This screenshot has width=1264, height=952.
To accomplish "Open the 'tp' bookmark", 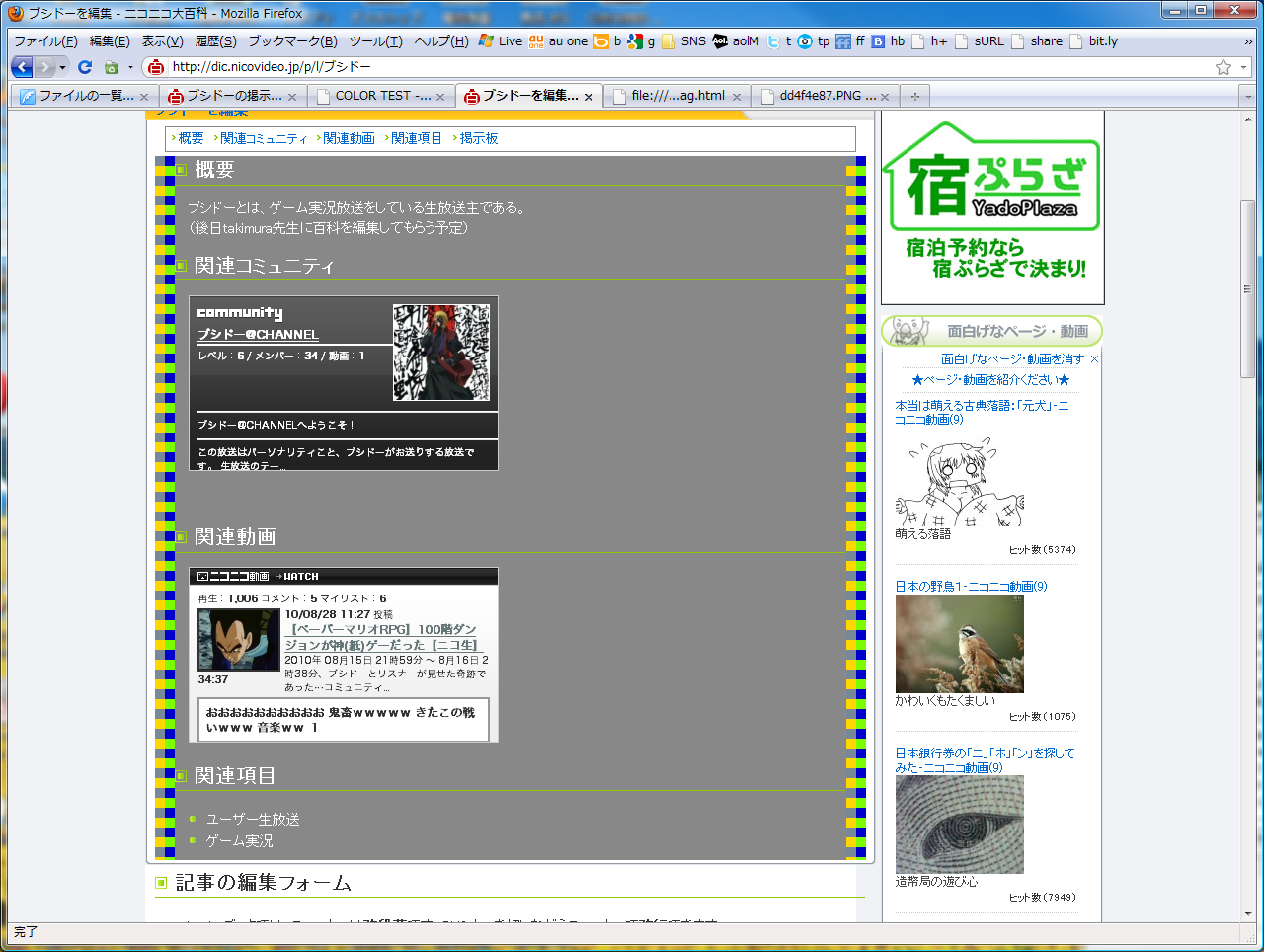I will (814, 41).
